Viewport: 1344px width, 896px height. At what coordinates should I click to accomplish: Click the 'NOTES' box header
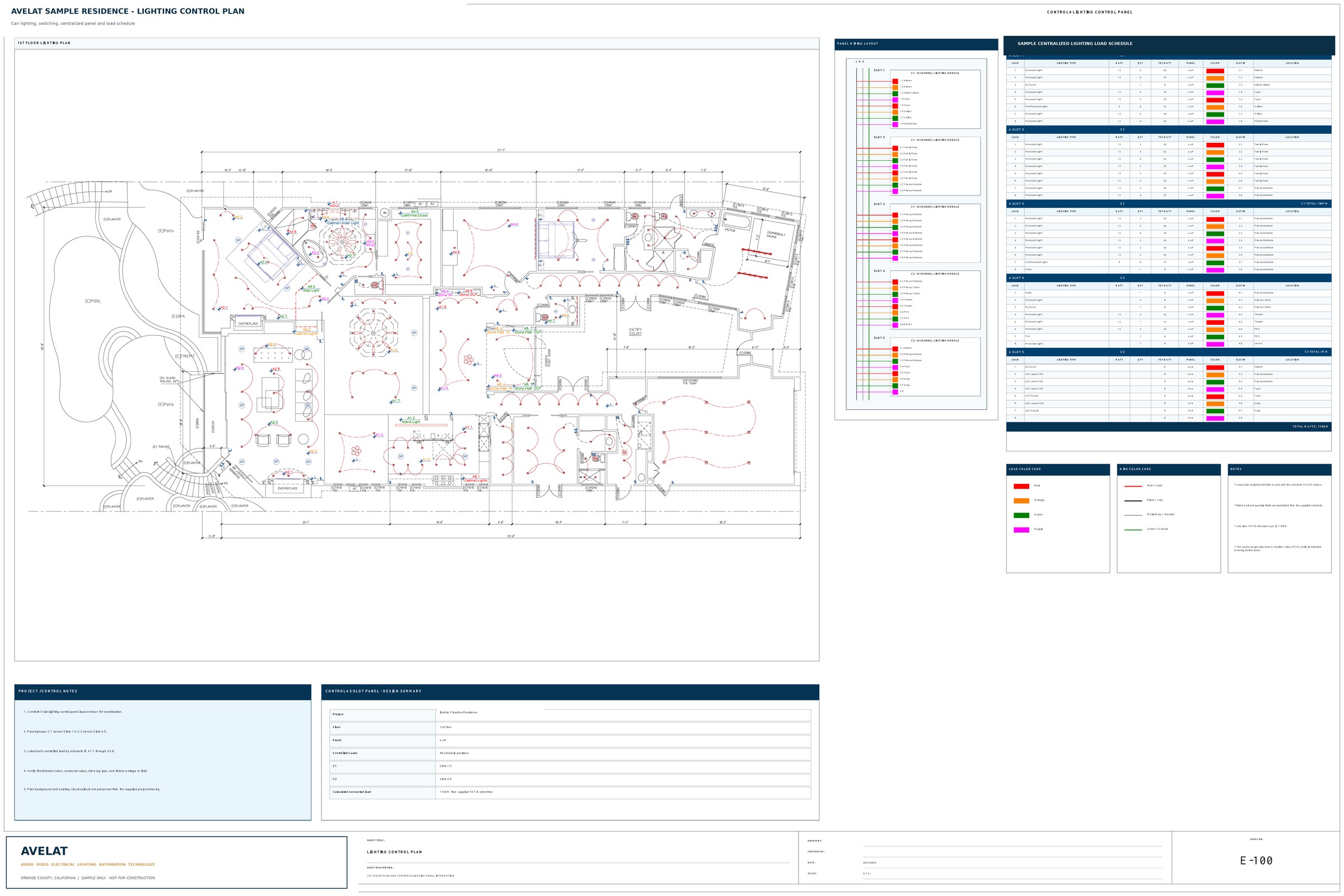coord(1280,469)
